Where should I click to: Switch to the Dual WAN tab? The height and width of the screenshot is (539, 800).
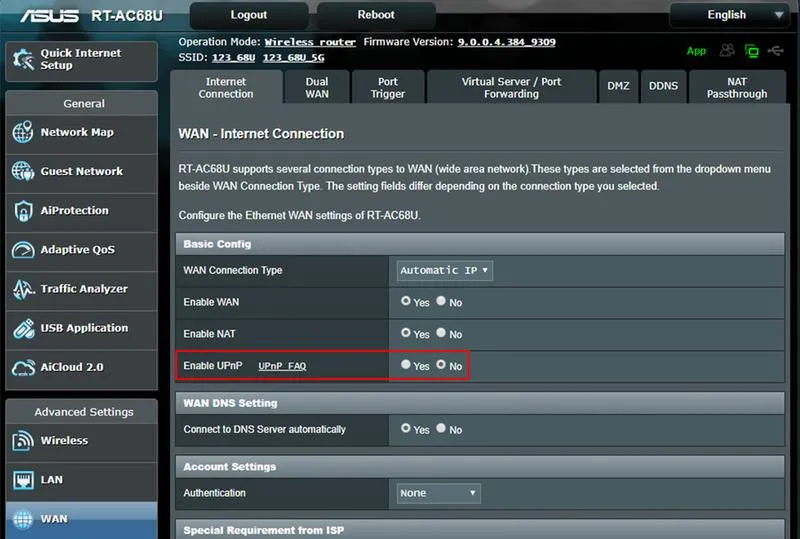pyautogui.click(x=317, y=87)
